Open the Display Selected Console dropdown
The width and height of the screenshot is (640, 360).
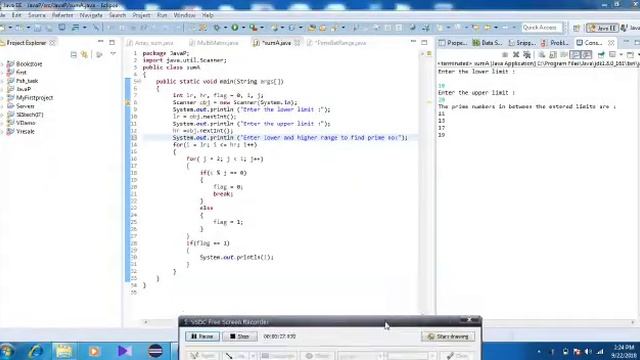tap(621, 54)
